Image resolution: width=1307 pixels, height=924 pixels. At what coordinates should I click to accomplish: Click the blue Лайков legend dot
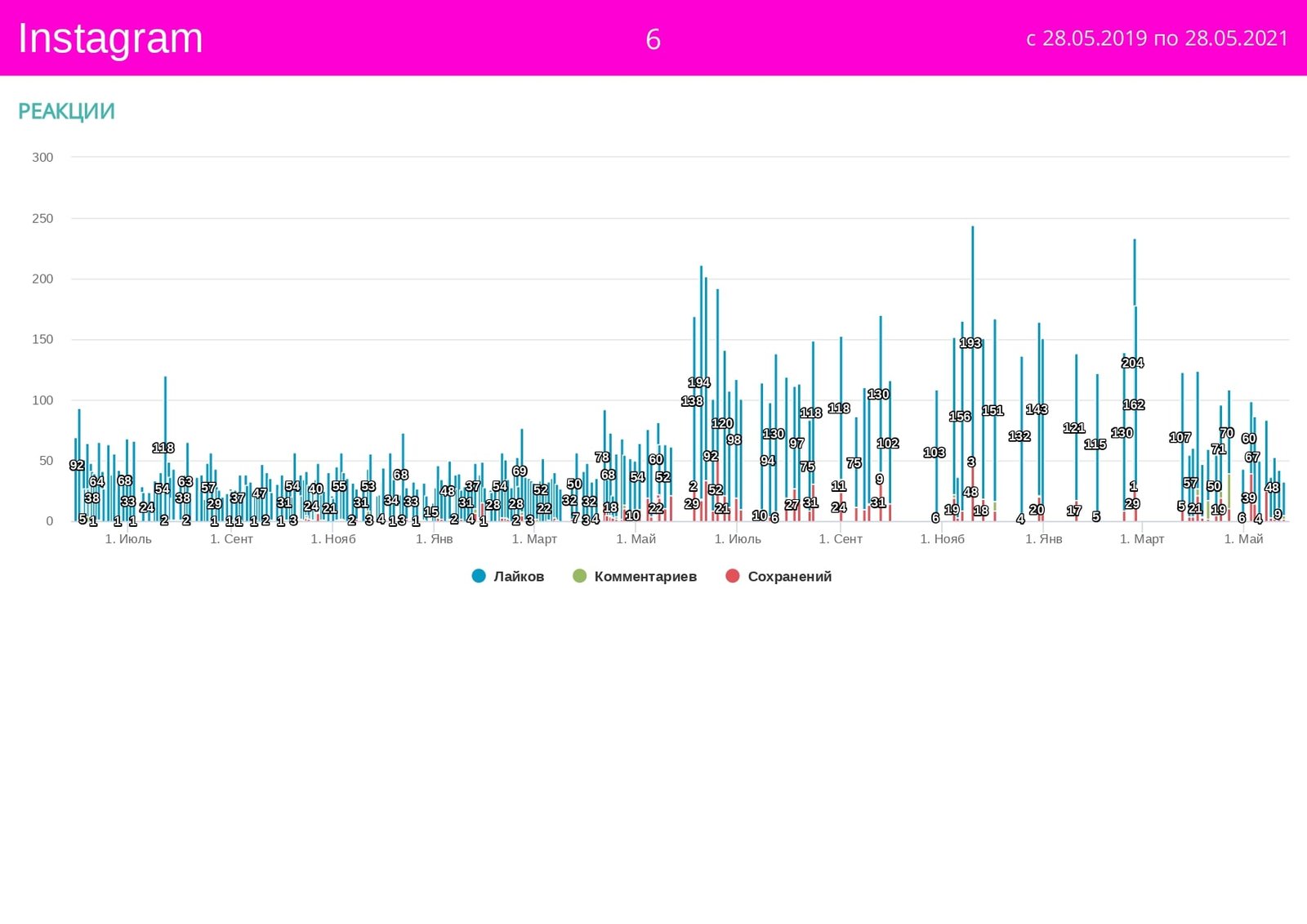point(479,576)
